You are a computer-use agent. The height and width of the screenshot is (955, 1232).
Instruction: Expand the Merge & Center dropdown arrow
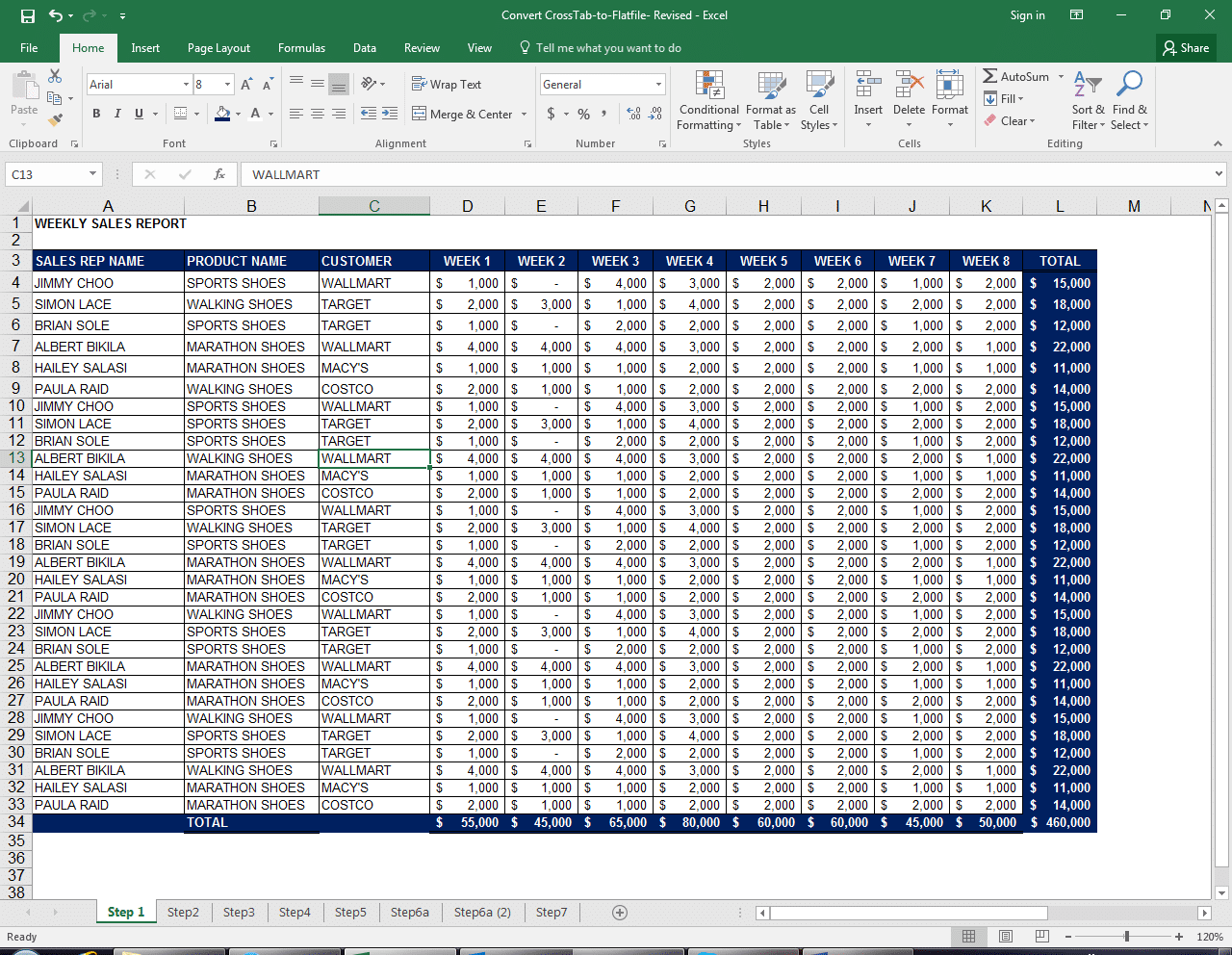pyautogui.click(x=525, y=114)
